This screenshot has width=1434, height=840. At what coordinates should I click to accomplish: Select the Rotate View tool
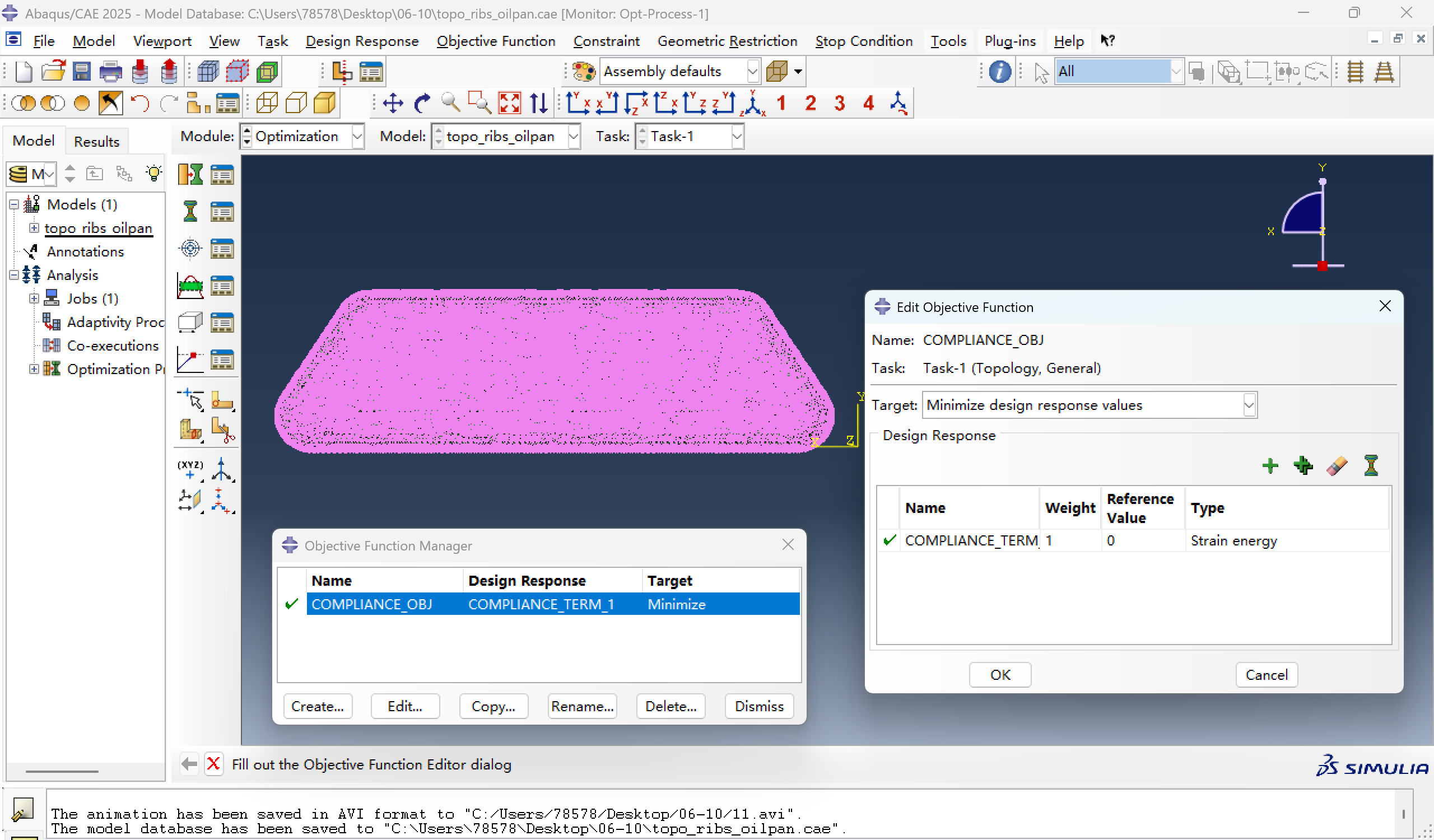pos(422,104)
